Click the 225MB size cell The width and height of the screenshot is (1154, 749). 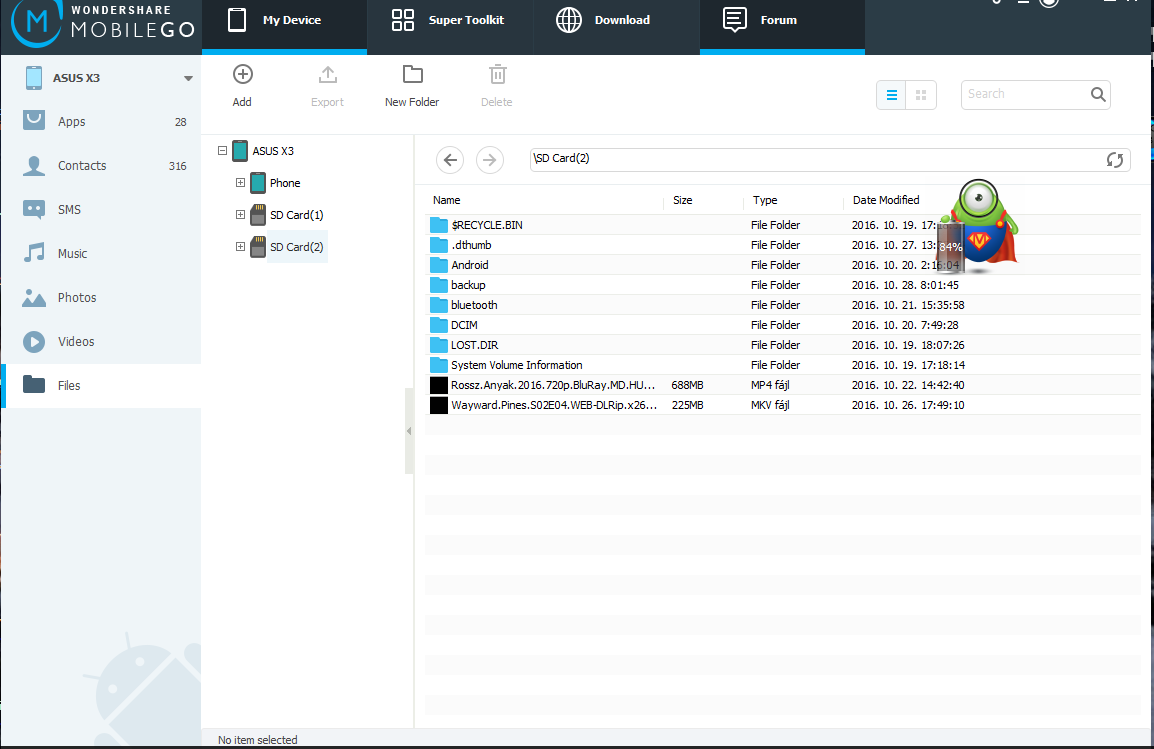[x=687, y=405]
